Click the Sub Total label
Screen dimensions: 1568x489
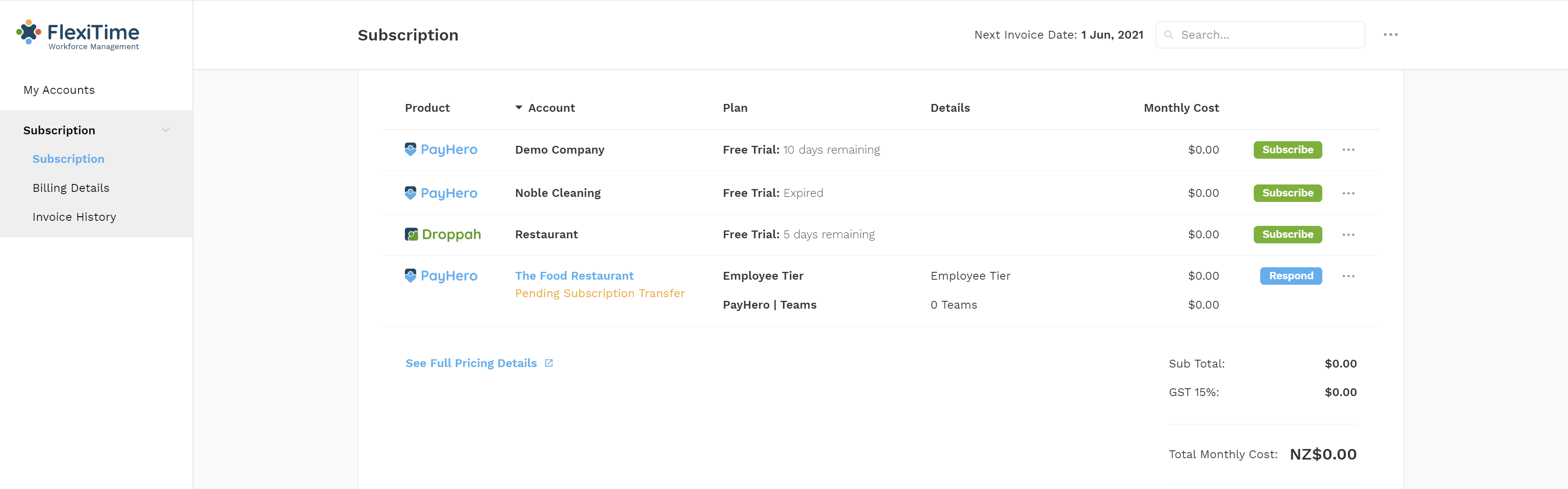coord(1196,363)
